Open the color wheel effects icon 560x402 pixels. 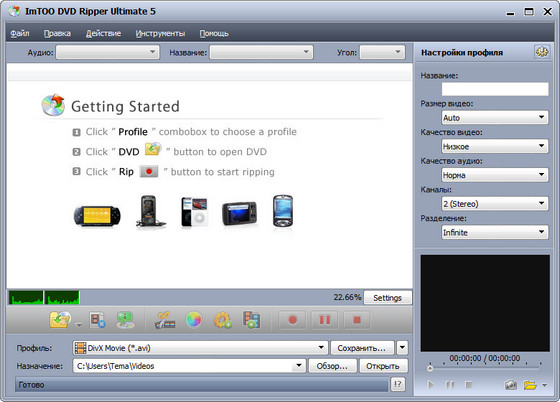point(194,320)
